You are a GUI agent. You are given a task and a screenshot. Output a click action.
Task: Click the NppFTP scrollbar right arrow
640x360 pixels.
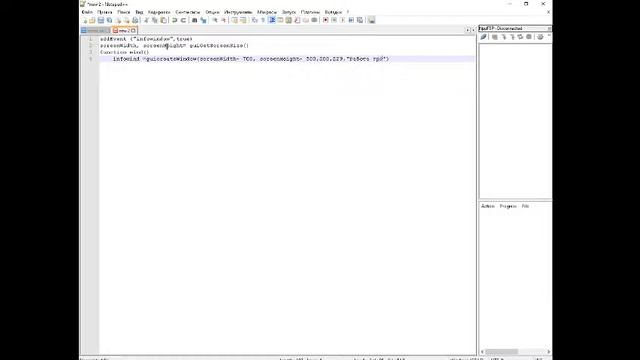pyautogui.click(x=549, y=351)
